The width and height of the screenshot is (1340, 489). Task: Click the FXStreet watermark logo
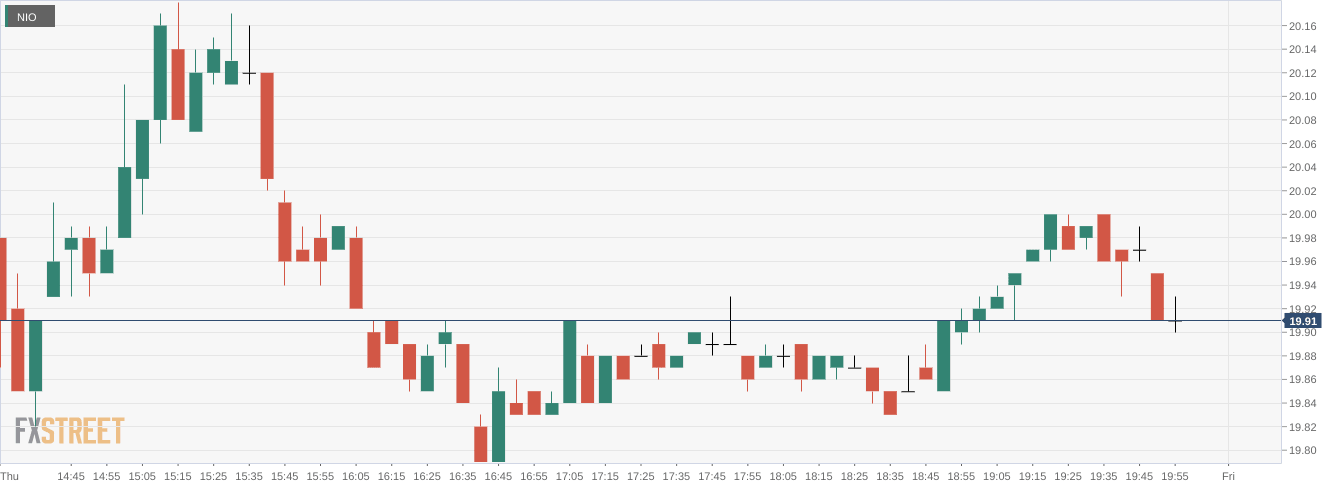[x=70, y=431]
